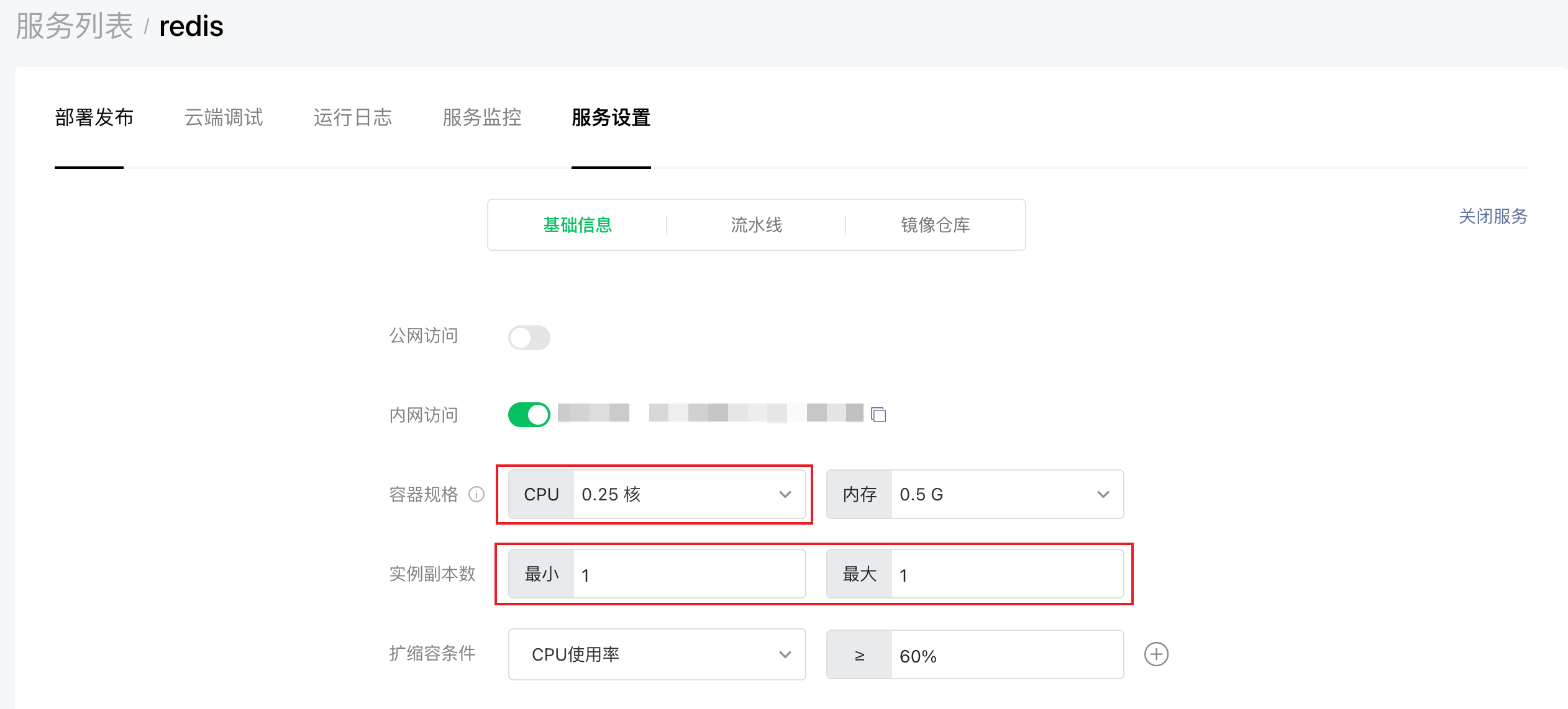The image size is (1568, 709).
Task: Disable the 内网访问 toggle switch
Action: [529, 415]
